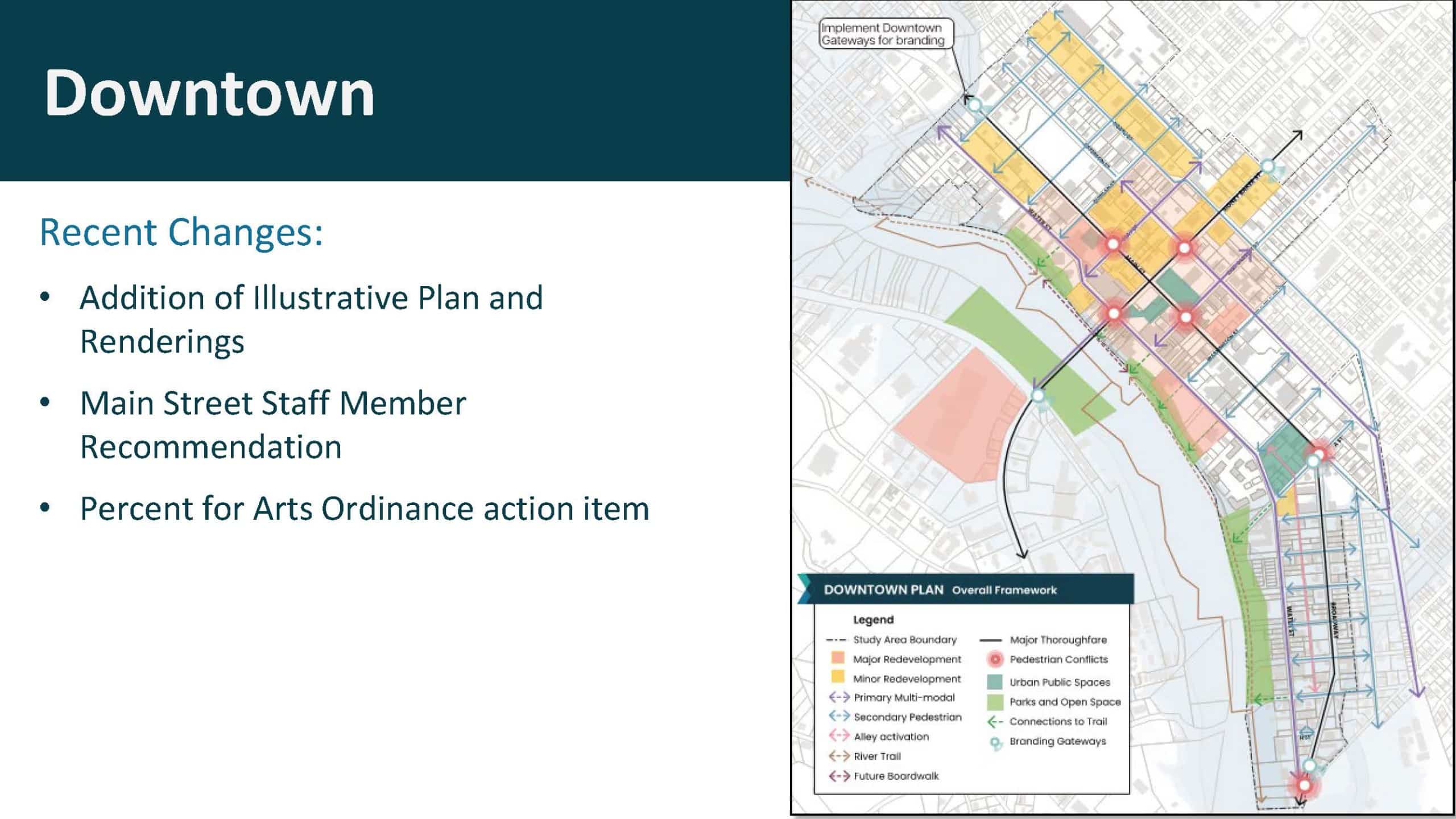Image resolution: width=1456 pixels, height=819 pixels.
Task: Click the Recent Changes heading
Action: pyautogui.click(x=181, y=232)
